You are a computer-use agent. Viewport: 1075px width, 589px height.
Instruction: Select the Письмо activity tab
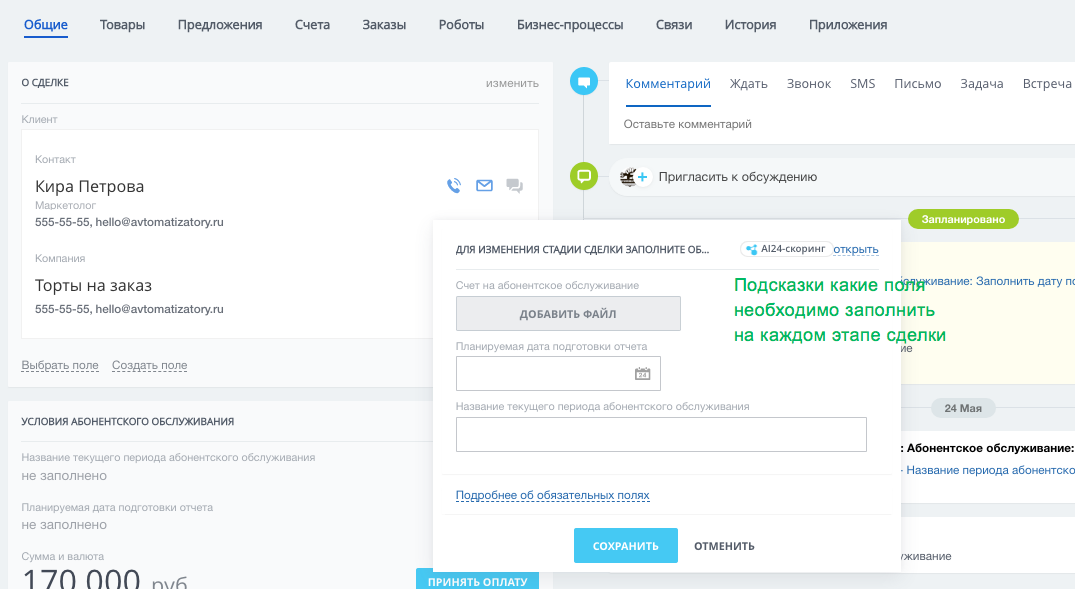click(x=917, y=84)
